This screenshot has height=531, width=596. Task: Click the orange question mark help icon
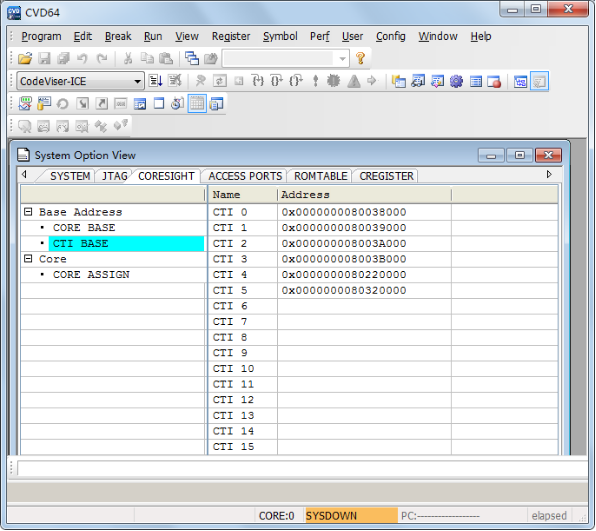(x=360, y=59)
